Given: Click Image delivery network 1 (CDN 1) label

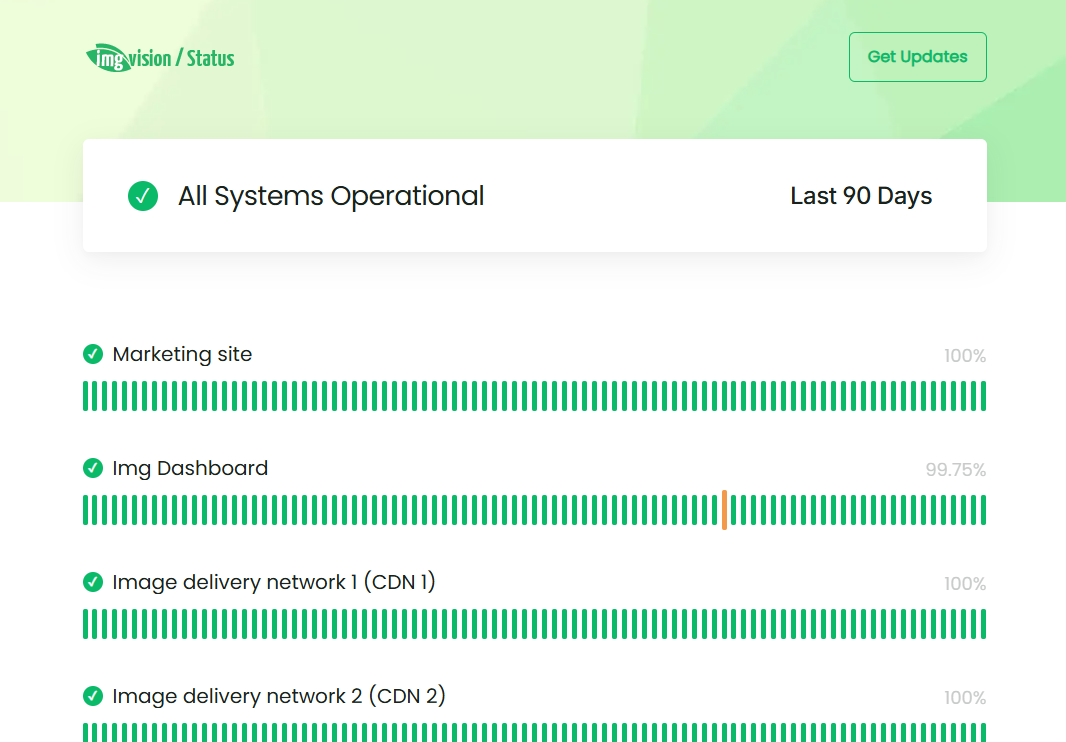Looking at the screenshot, I should point(274,582).
